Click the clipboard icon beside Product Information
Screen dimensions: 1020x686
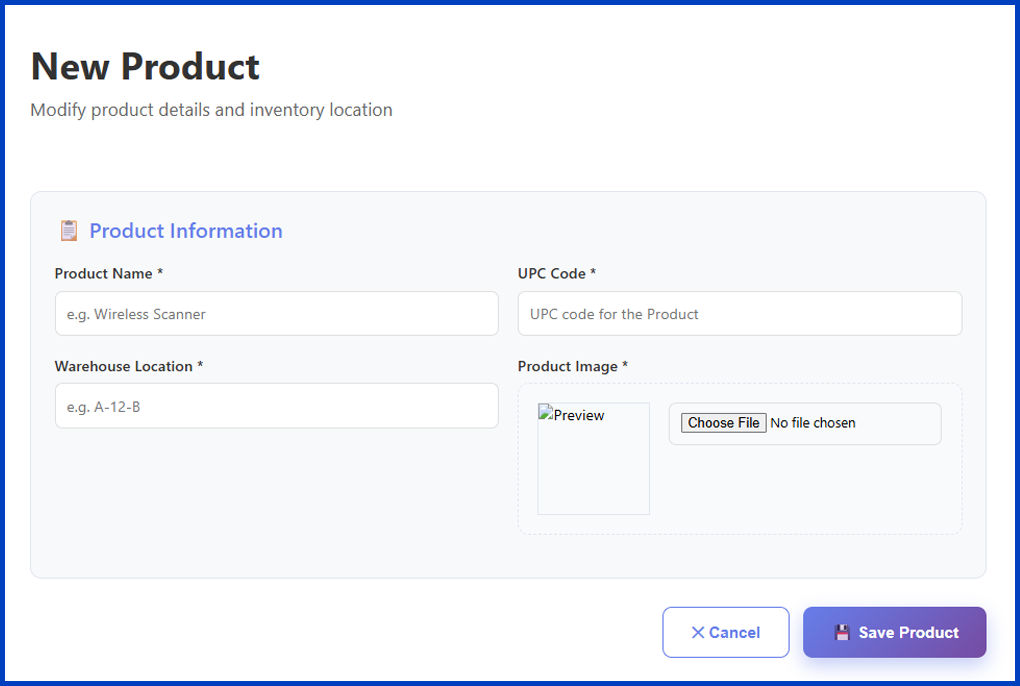pos(69,230)
